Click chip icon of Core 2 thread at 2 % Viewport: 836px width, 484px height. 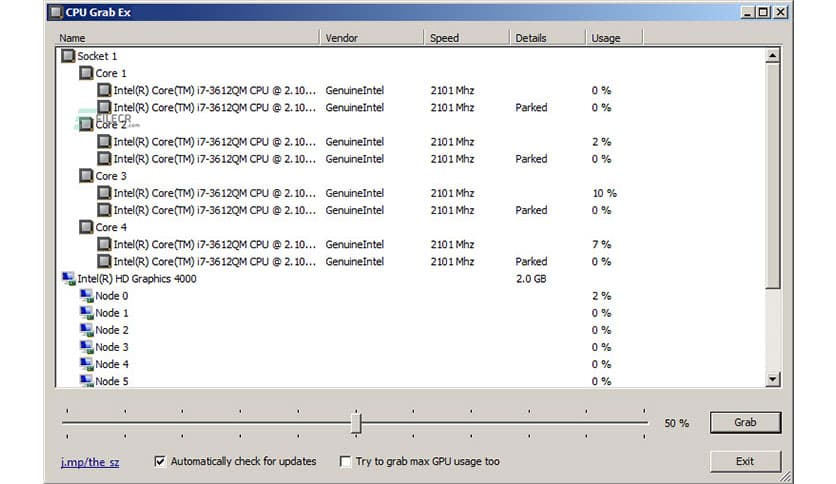pyautogui.click(x=104, y=142)
